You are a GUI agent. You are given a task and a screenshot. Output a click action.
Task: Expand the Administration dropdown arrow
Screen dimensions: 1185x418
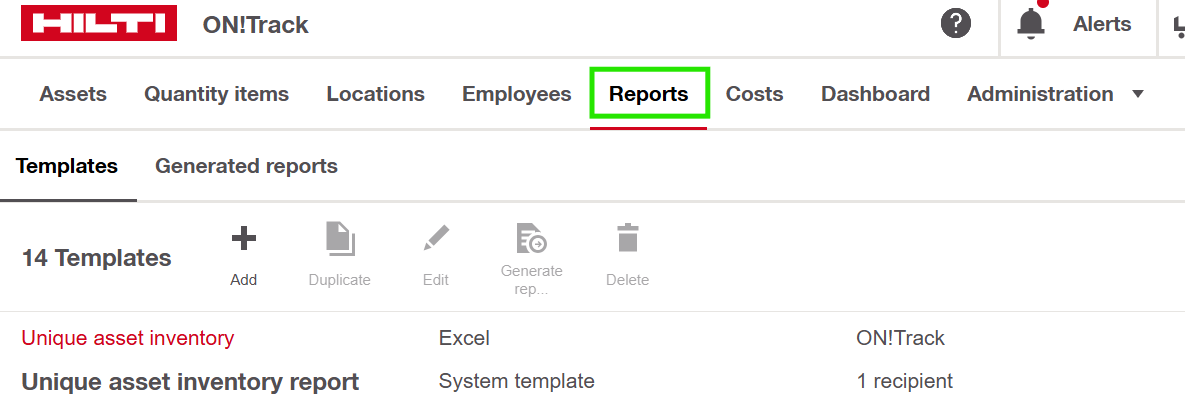click(x=1137, y=94)
